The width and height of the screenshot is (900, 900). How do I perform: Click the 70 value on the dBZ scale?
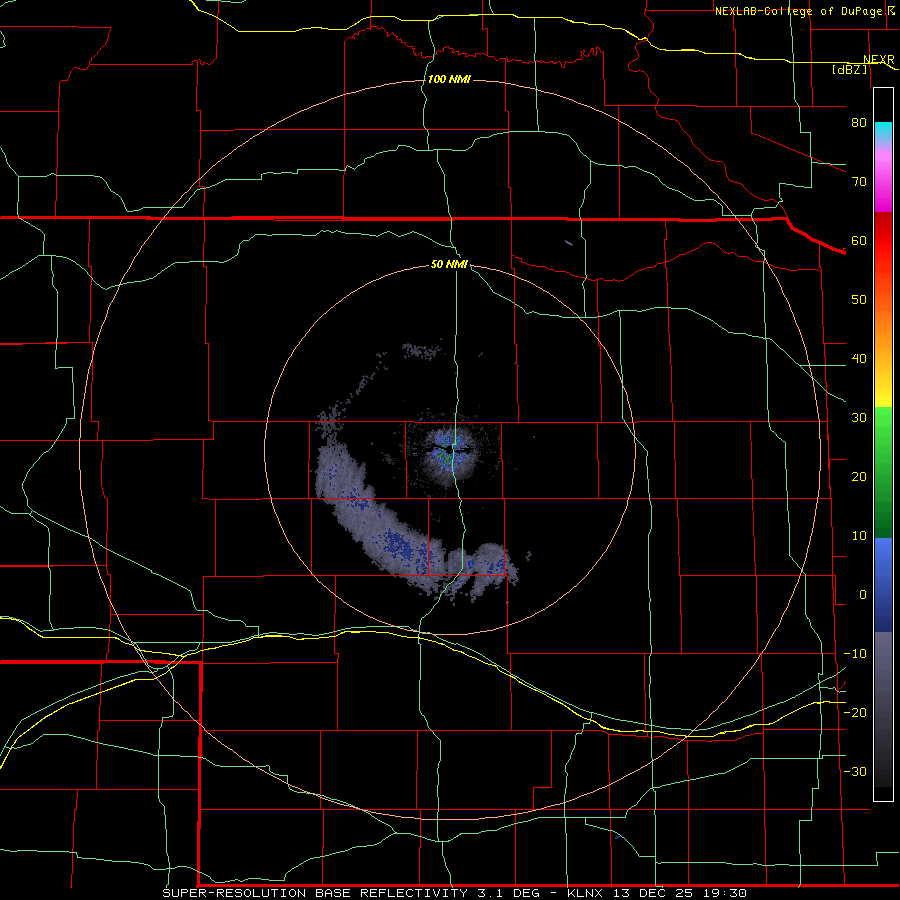click(859, 182)
